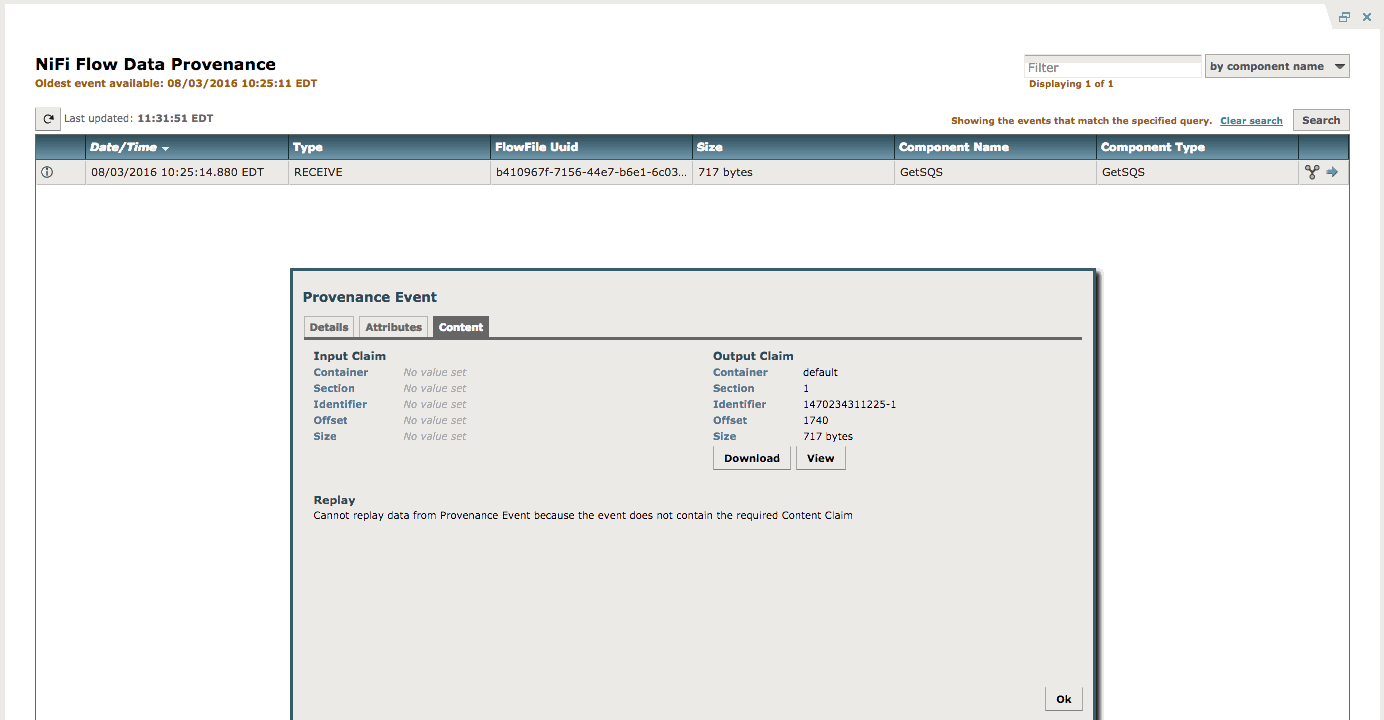This screenshot has width=1384, height=720.
Task: Show lineage for the GetSQS event
Action: coord(1311,171)
